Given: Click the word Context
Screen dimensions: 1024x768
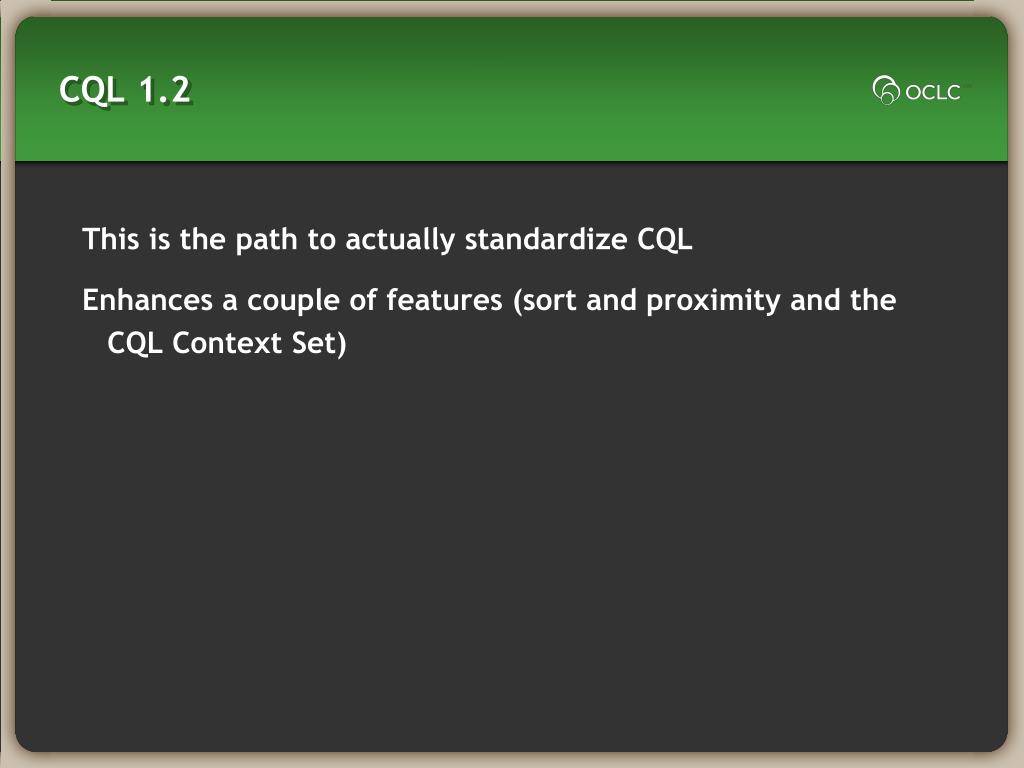Looking at the screenshot, I should 227,344.
